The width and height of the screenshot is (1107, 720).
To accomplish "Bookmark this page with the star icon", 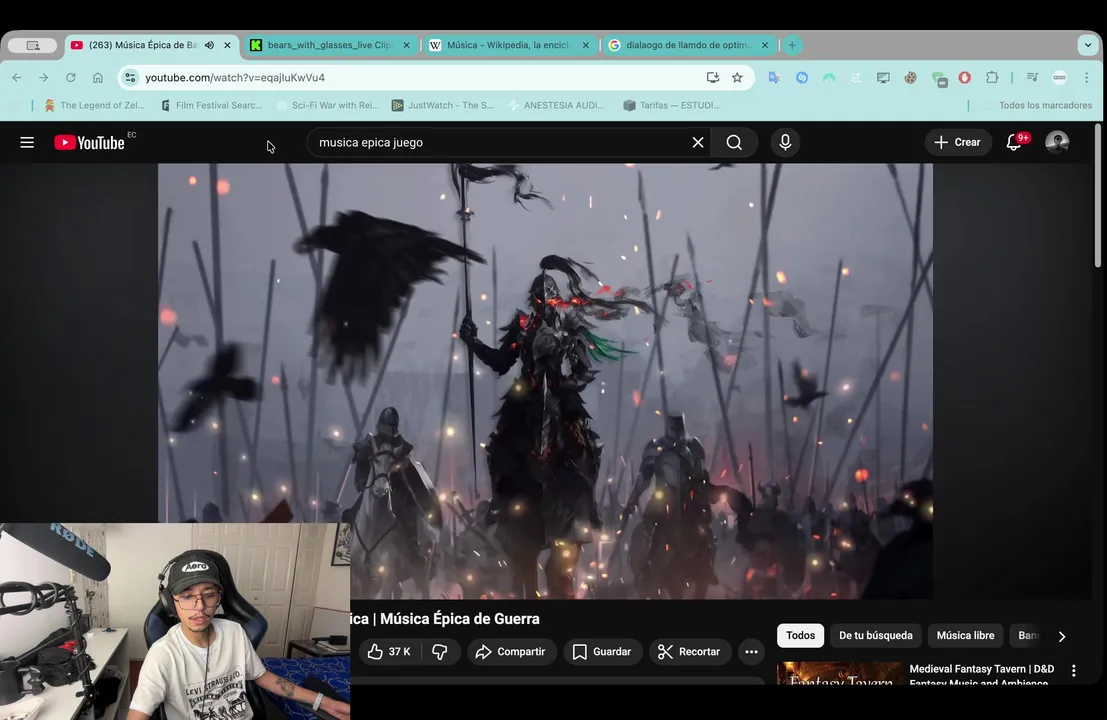I will click(737, 78).
